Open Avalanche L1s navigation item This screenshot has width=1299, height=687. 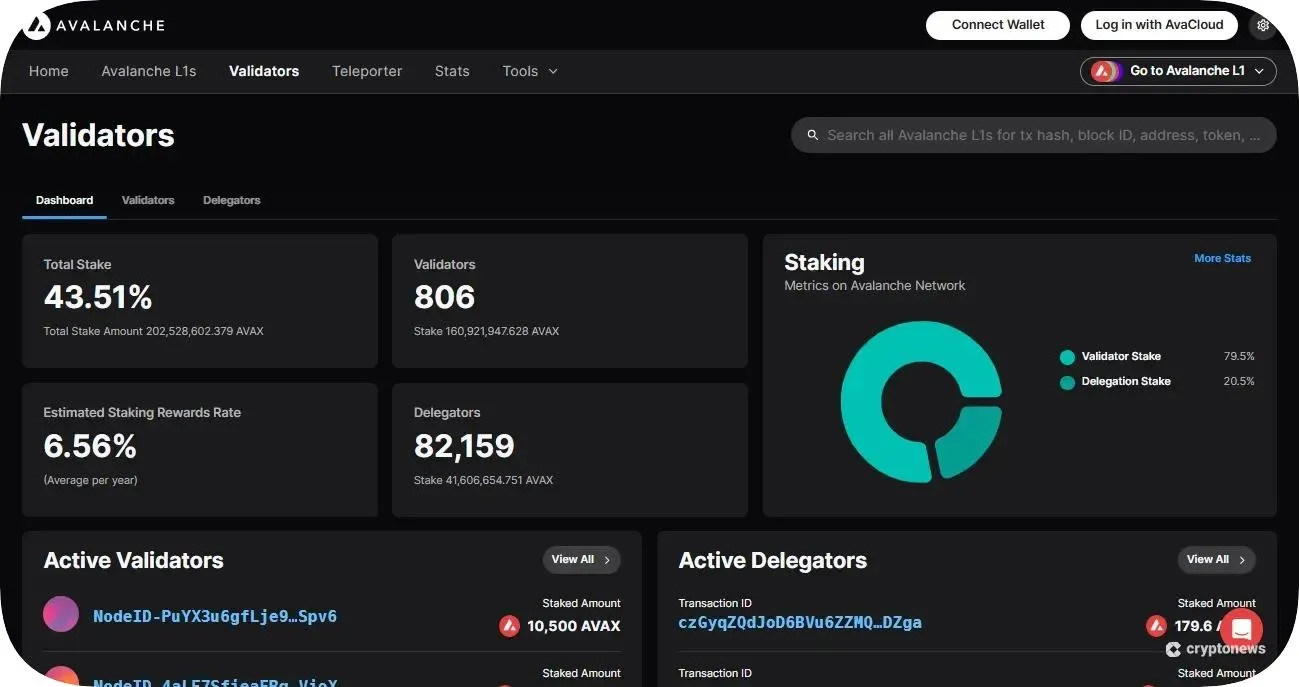pyautogui.click(x=149, y=71)
